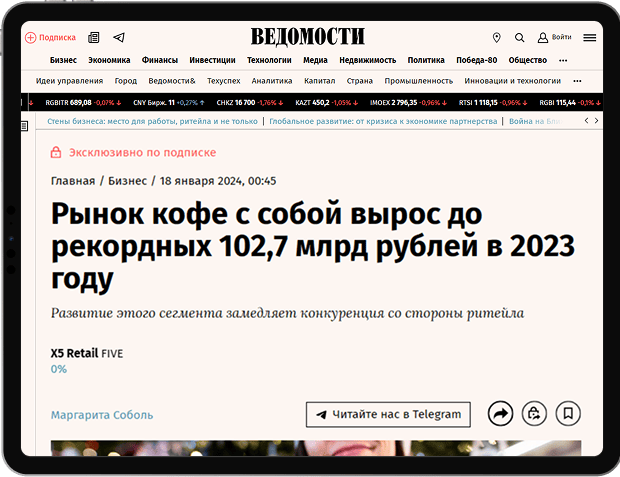Screen dimensions: 620x477
Task: Open author Маргарита Соболь page
Action: tap(102, 415)
